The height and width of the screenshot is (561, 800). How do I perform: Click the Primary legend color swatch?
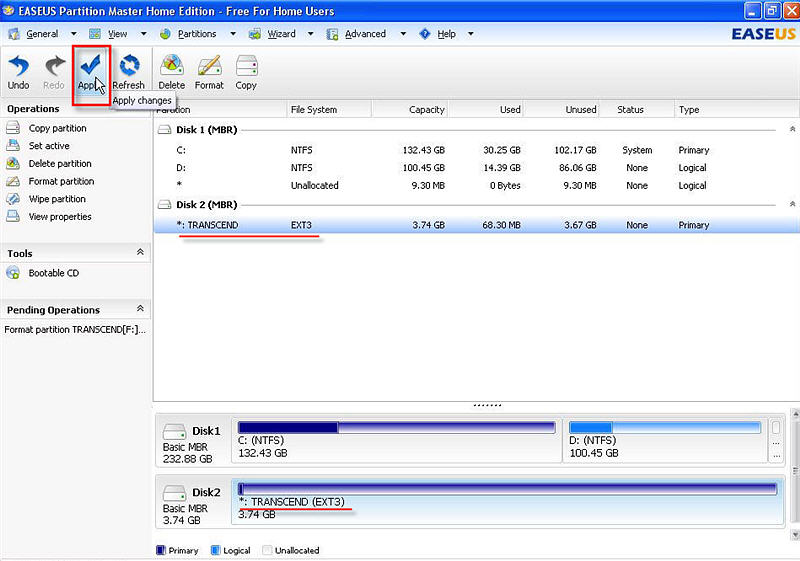coord(161,550)
